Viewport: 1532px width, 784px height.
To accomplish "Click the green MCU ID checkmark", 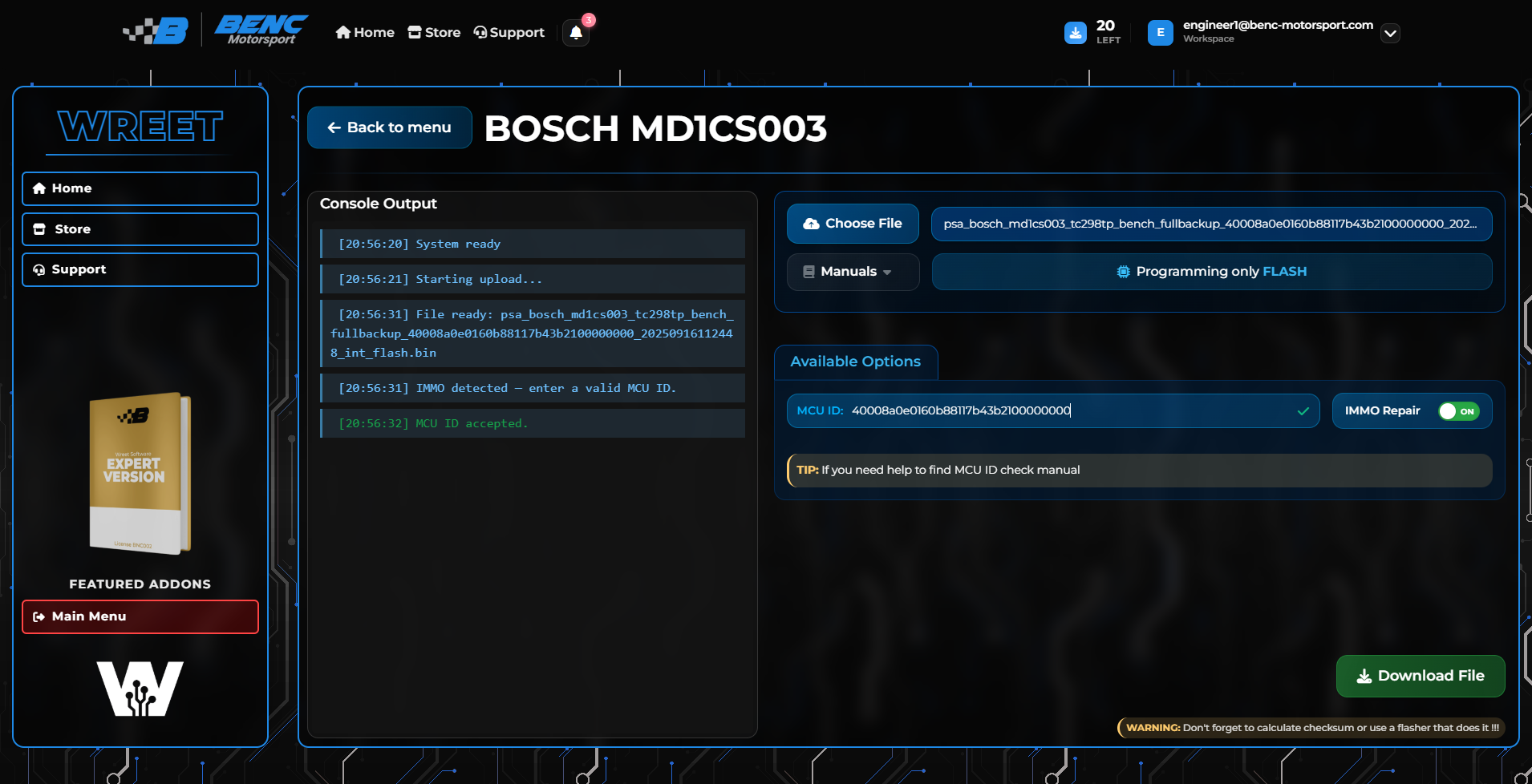I will (x=1303, y=411).
